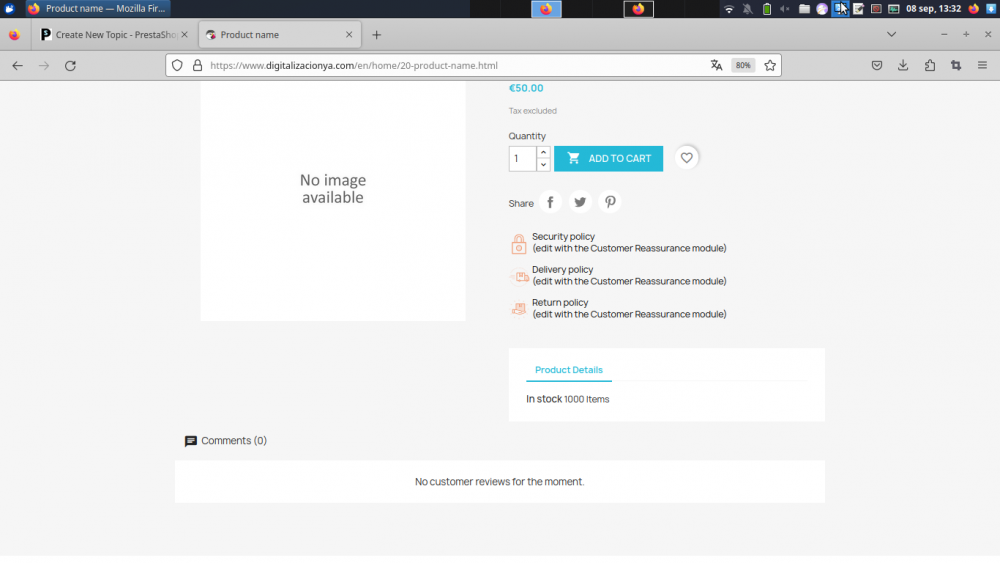Click the Delivery policy text
The height and width of the screenshot is (563, 1000).
click(562, 270)
